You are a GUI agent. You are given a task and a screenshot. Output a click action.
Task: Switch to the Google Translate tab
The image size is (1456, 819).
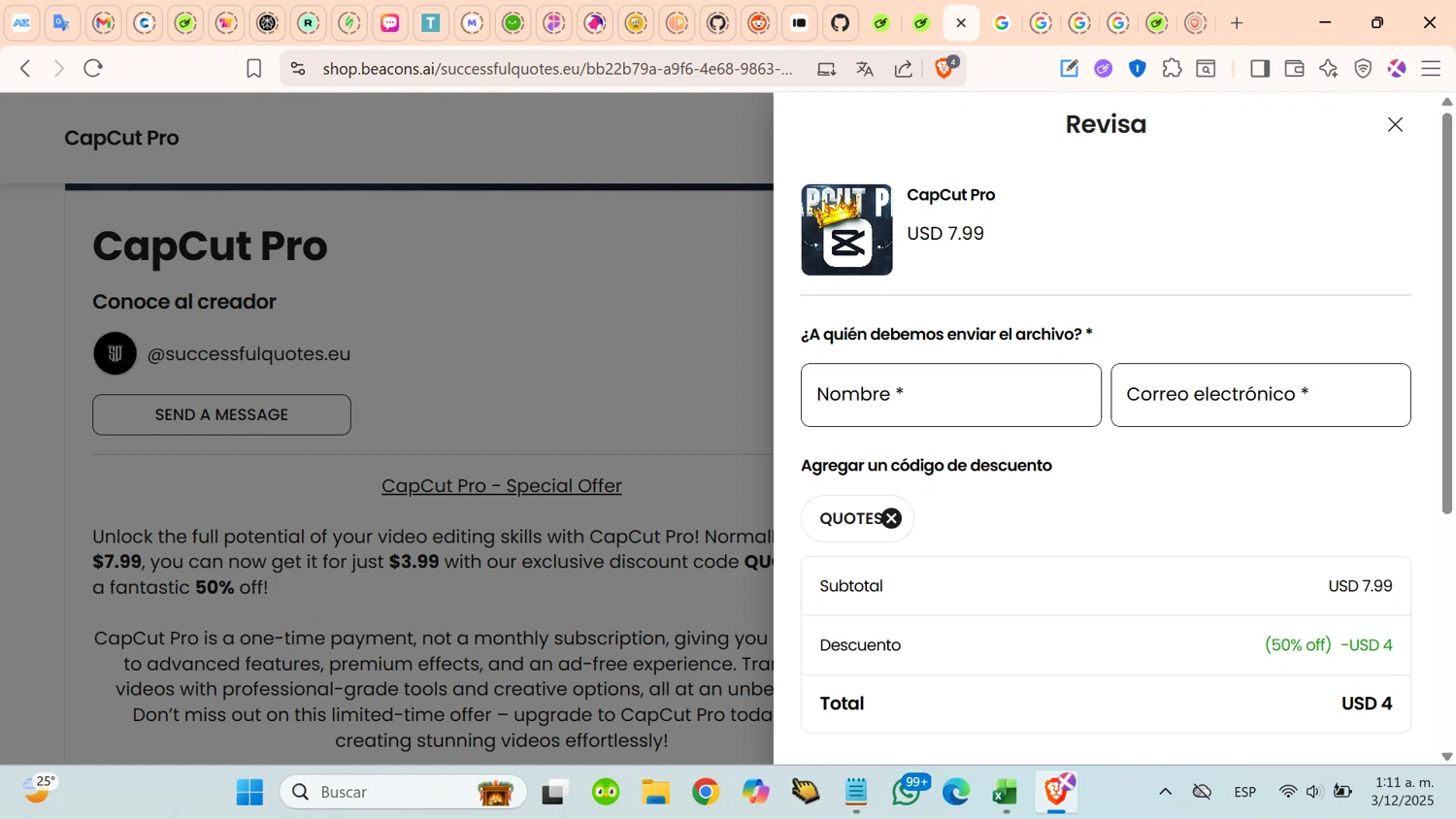point(62,22)
